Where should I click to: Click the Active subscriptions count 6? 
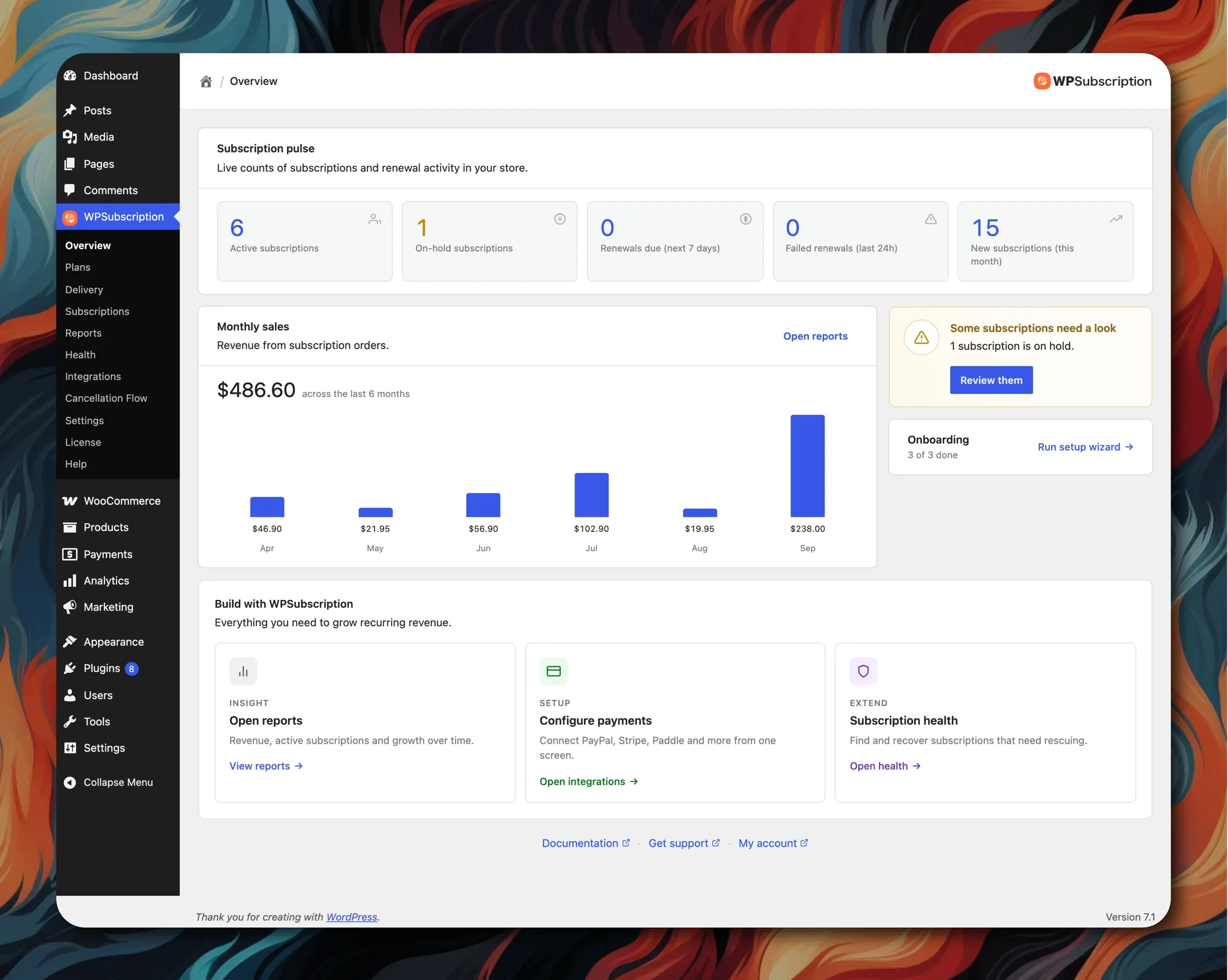click(x=237, y=228)
